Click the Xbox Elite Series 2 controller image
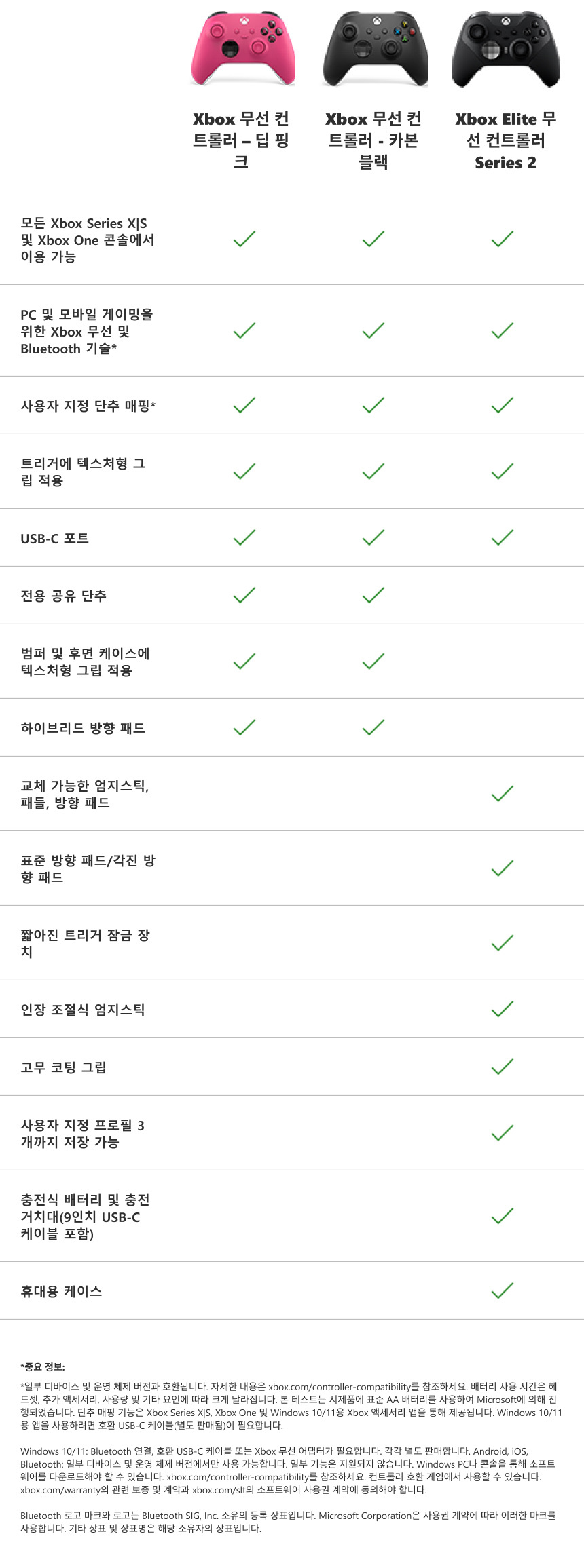584x1568 pixels. click(x=506, y=49)
